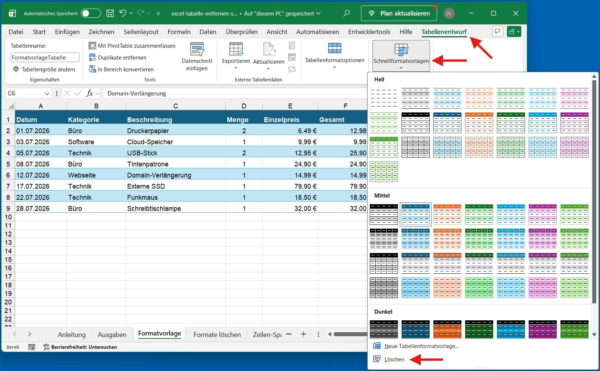This screenshot has width=600, height=371.
Task: Click Neue Tabellenformatvorlage...
Action: pos(416,346)
